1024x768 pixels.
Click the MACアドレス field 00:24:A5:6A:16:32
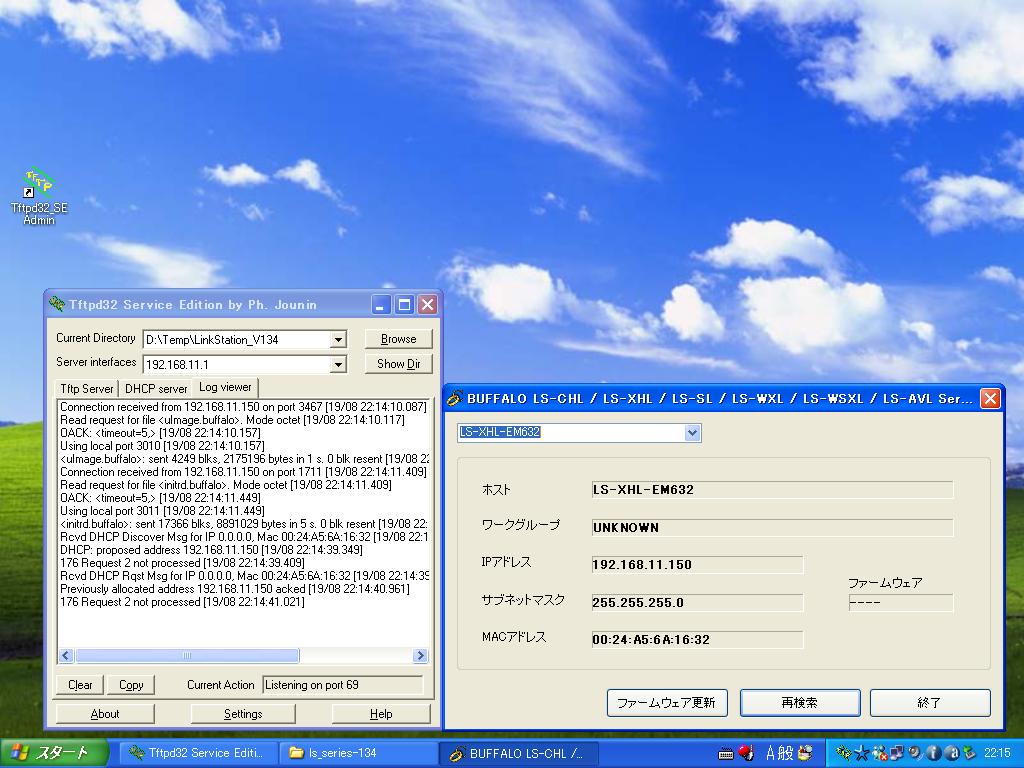pos(697,640)
